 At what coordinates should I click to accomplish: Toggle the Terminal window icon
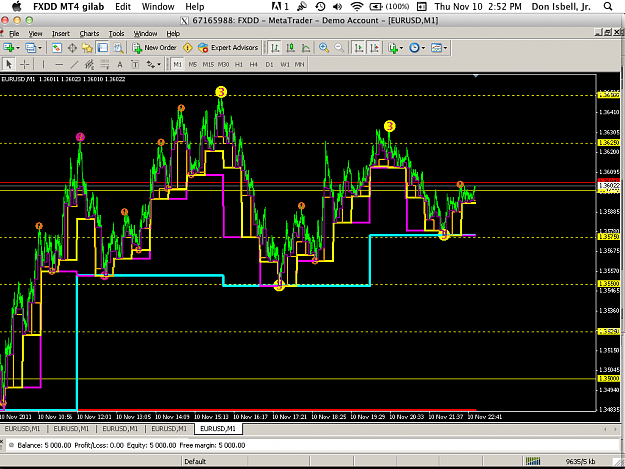[102, 48]
